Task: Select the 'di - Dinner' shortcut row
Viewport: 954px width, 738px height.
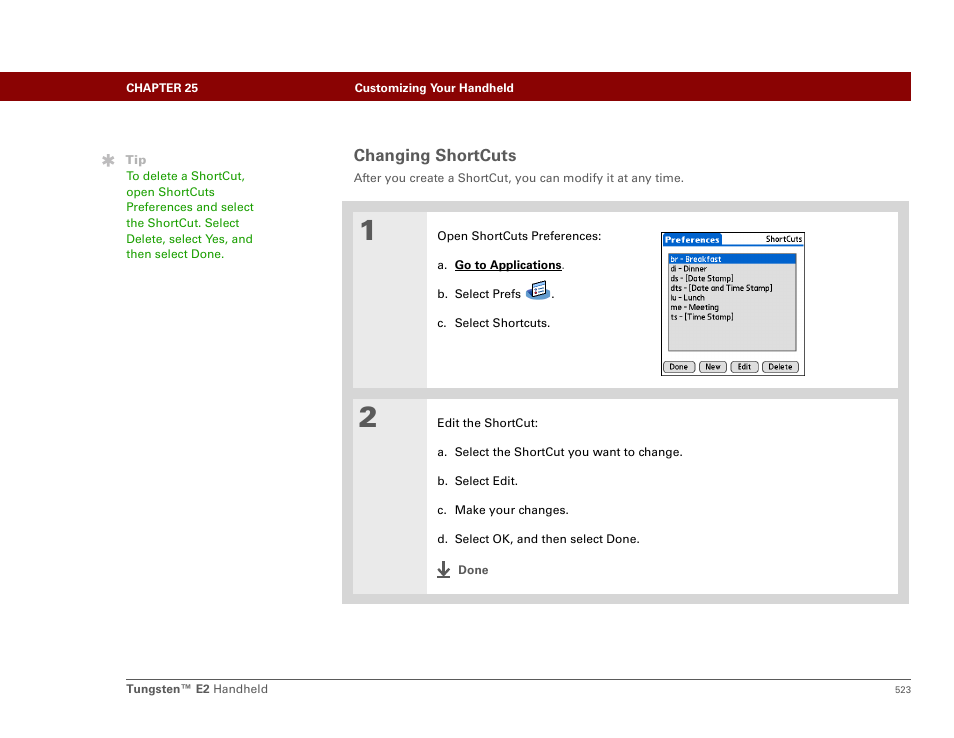Action: coord(732,268)
